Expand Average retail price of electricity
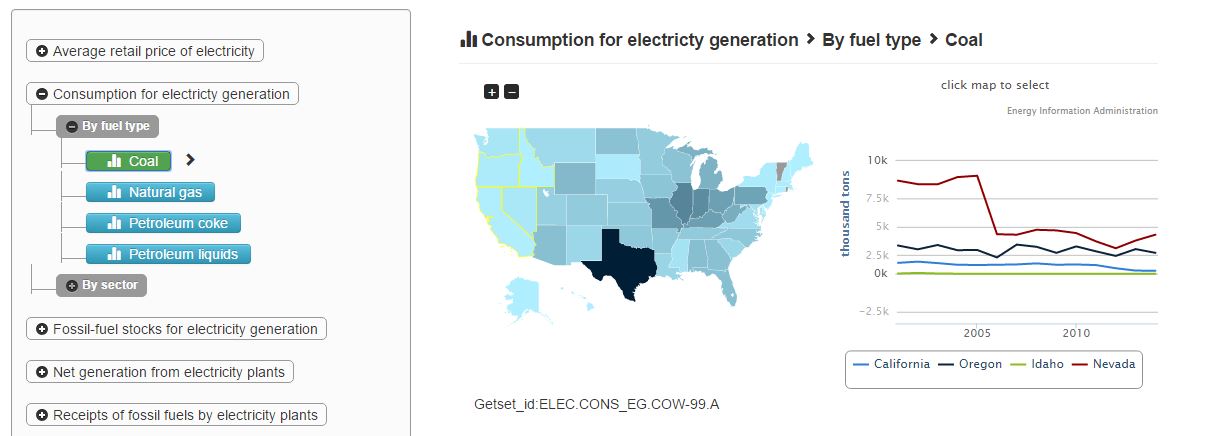The image size is (1211, 436). pyautogui.click(x=145, y=51)
